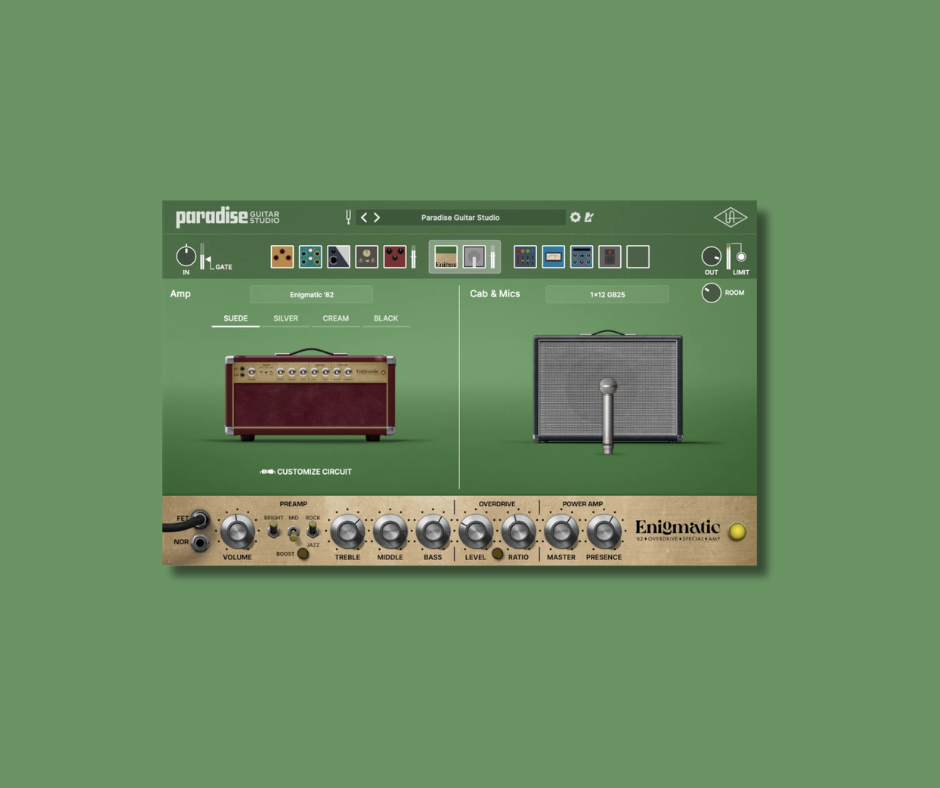This screenshot has width=940, height=788.
Task: Click the TREBLE knob
Action: (347, 531)
